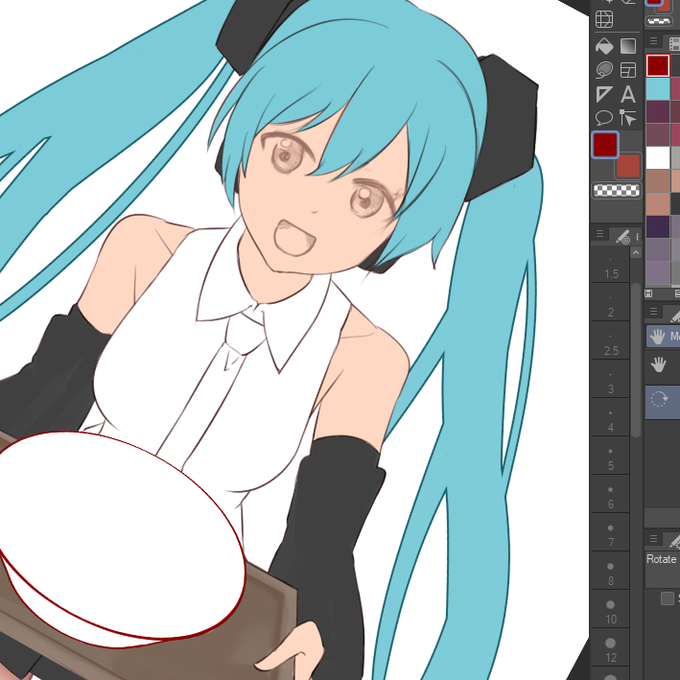Set brush size to 6

click(x=611, y=494)
